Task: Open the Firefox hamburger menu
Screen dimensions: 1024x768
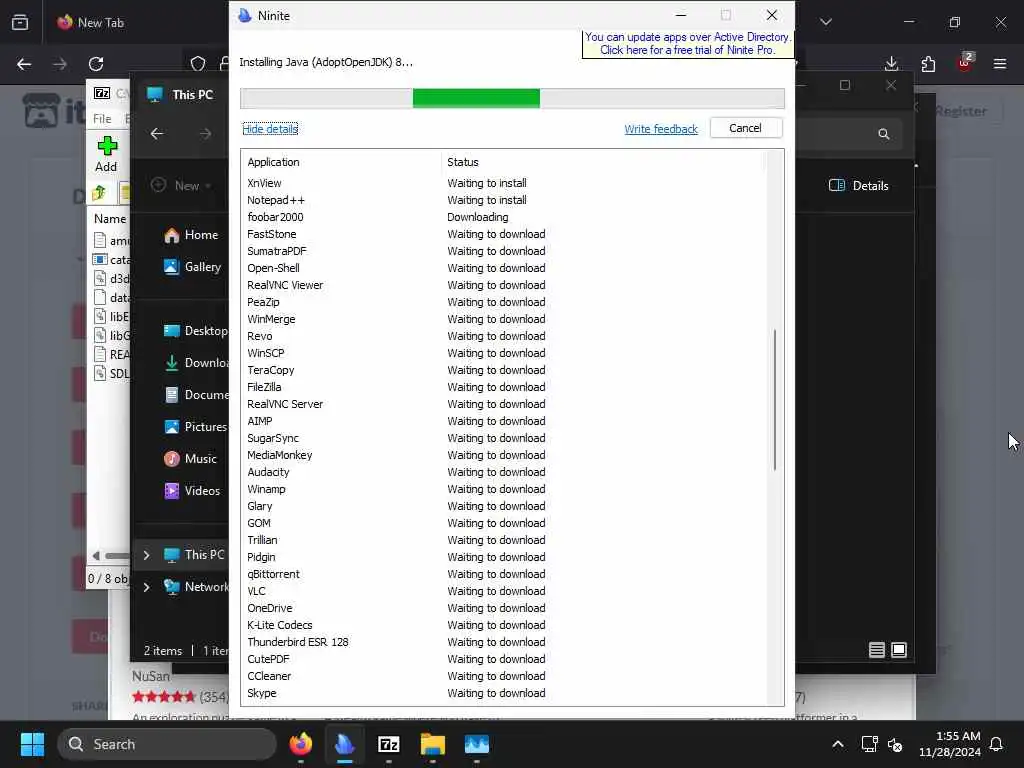Action: click(x=1000, y=64)
